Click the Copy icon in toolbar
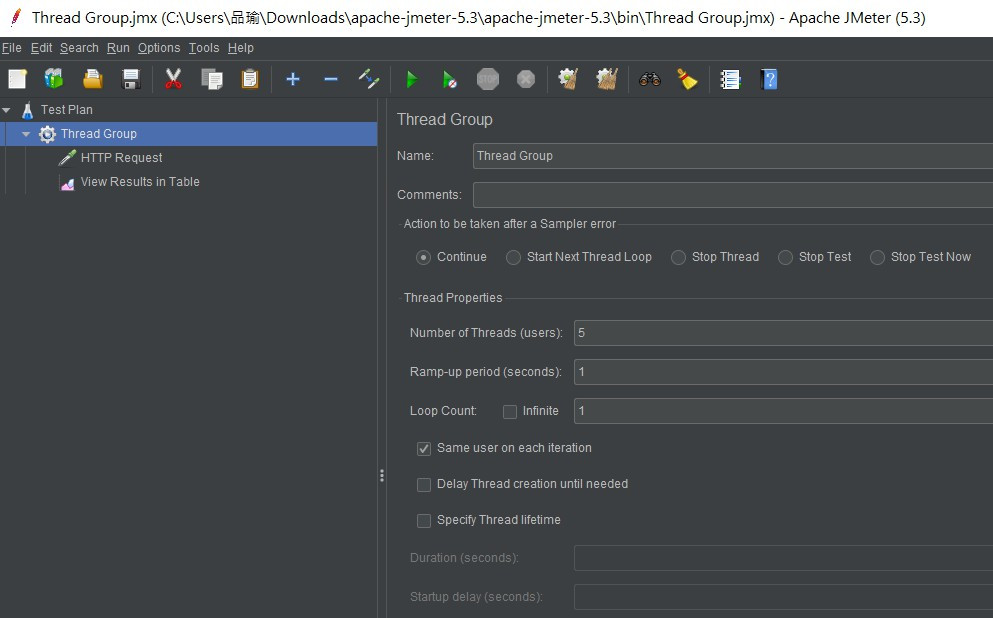 [x=212, y=79]
